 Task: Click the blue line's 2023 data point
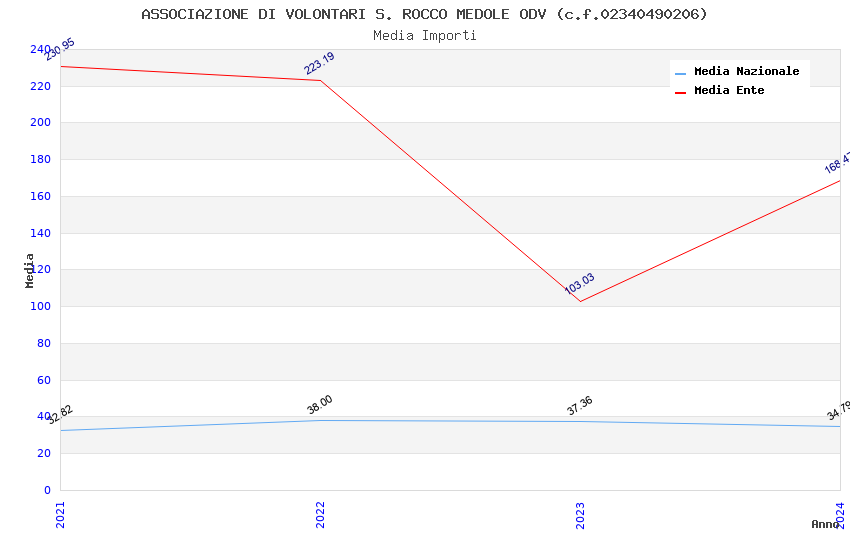tap(580, 422)
